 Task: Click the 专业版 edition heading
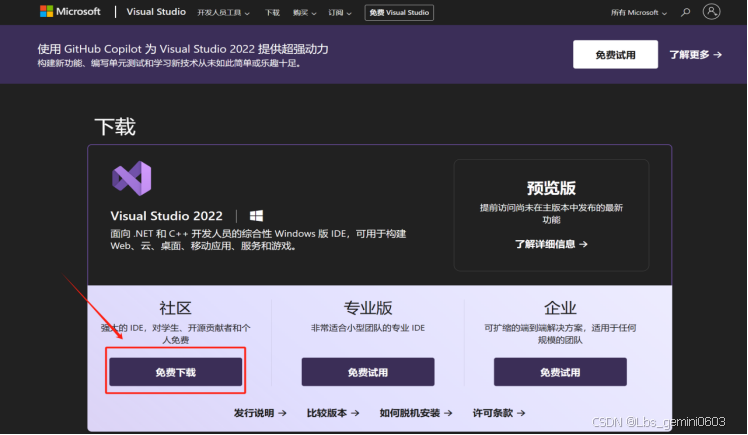[x=368, y=308]
